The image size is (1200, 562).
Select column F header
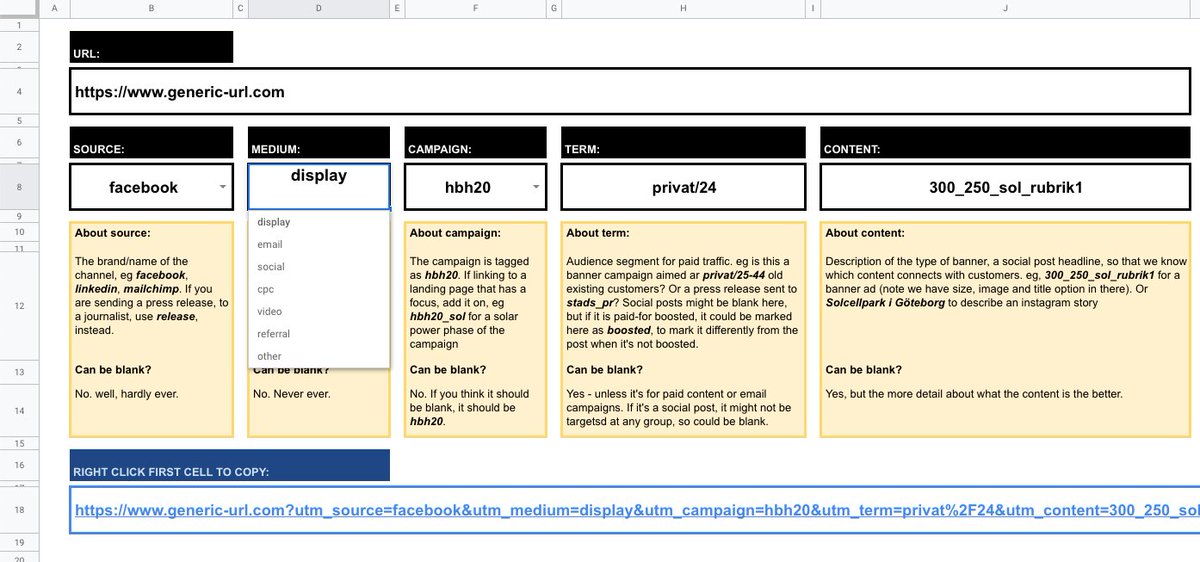click(475, 8)
